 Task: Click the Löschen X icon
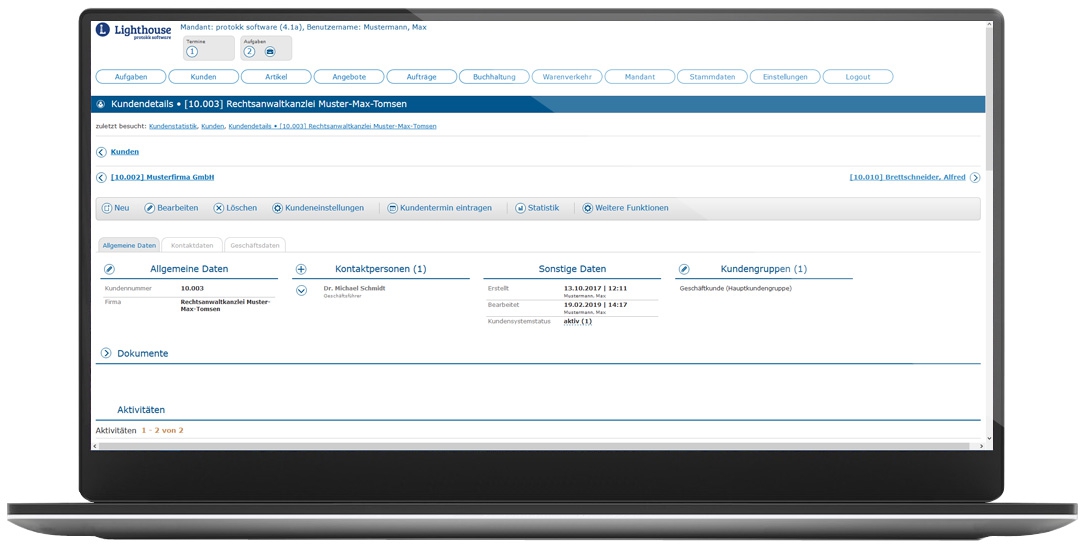click(219, 208)
